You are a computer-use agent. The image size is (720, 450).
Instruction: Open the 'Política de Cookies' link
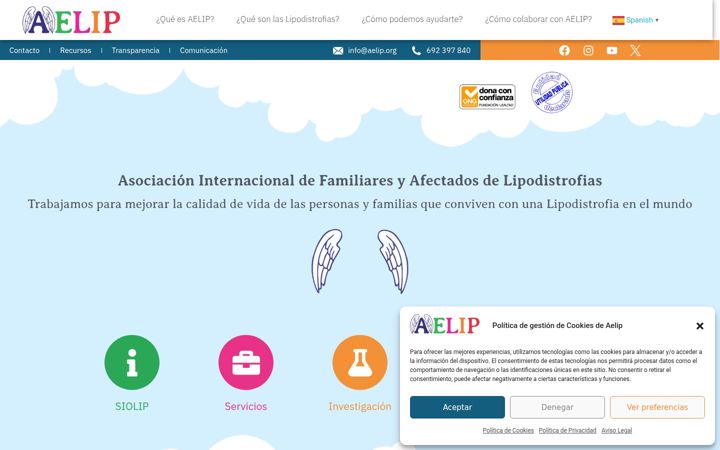point(508,431)
